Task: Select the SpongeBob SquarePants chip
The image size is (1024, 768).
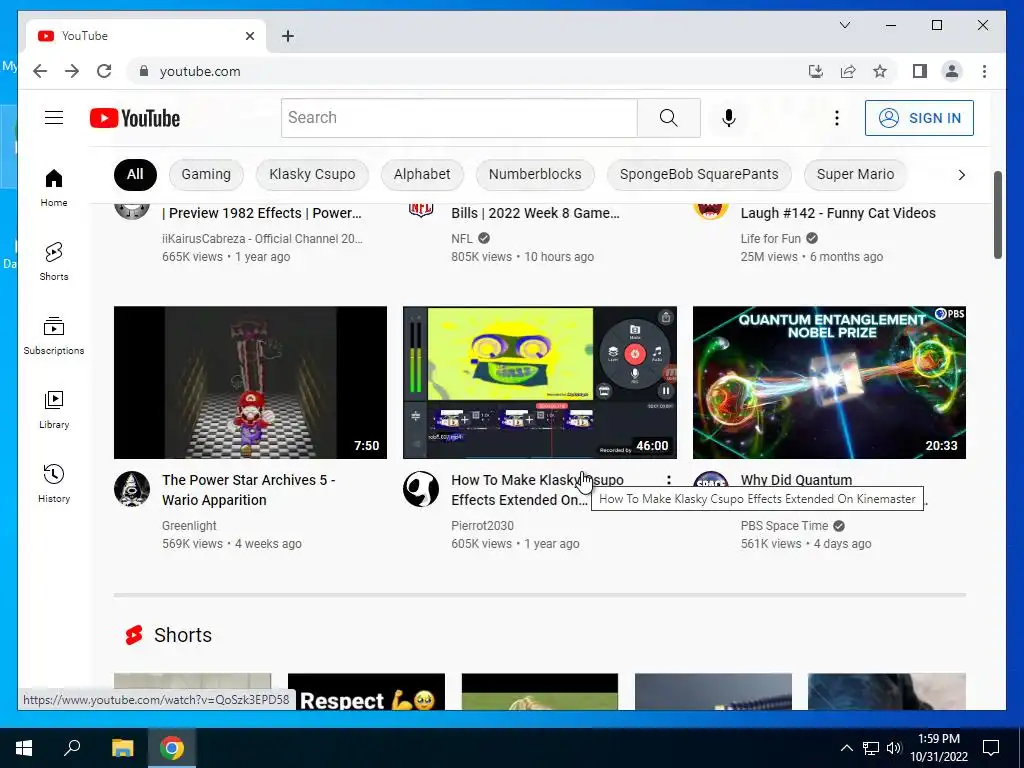Action: [699, 174]
